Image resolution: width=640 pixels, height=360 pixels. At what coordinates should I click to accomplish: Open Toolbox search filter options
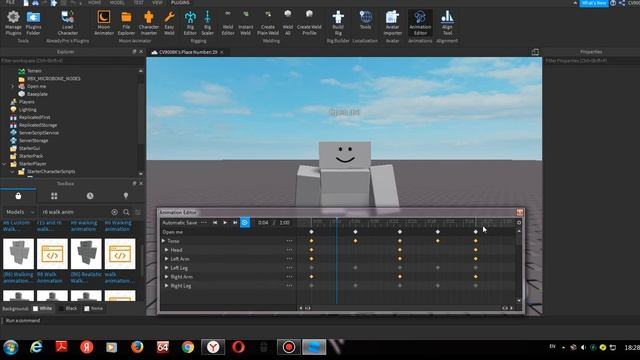point(138,212)
